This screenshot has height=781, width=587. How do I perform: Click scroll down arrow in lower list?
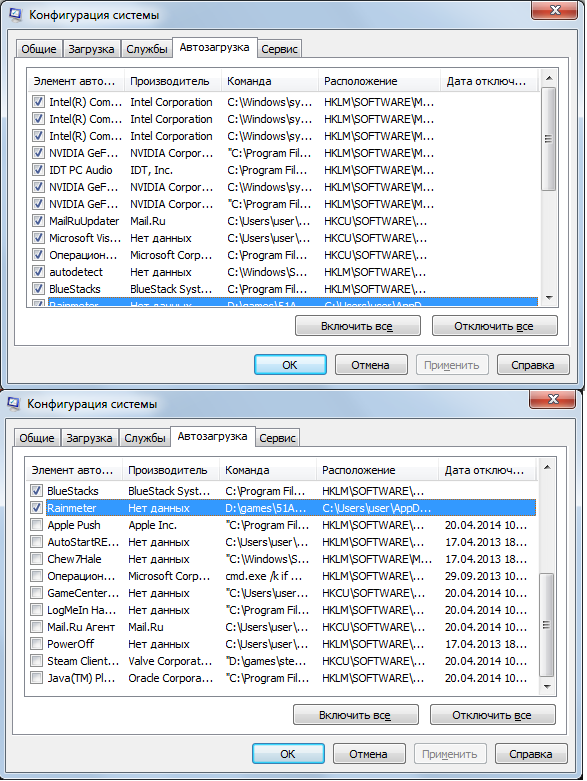547,686
